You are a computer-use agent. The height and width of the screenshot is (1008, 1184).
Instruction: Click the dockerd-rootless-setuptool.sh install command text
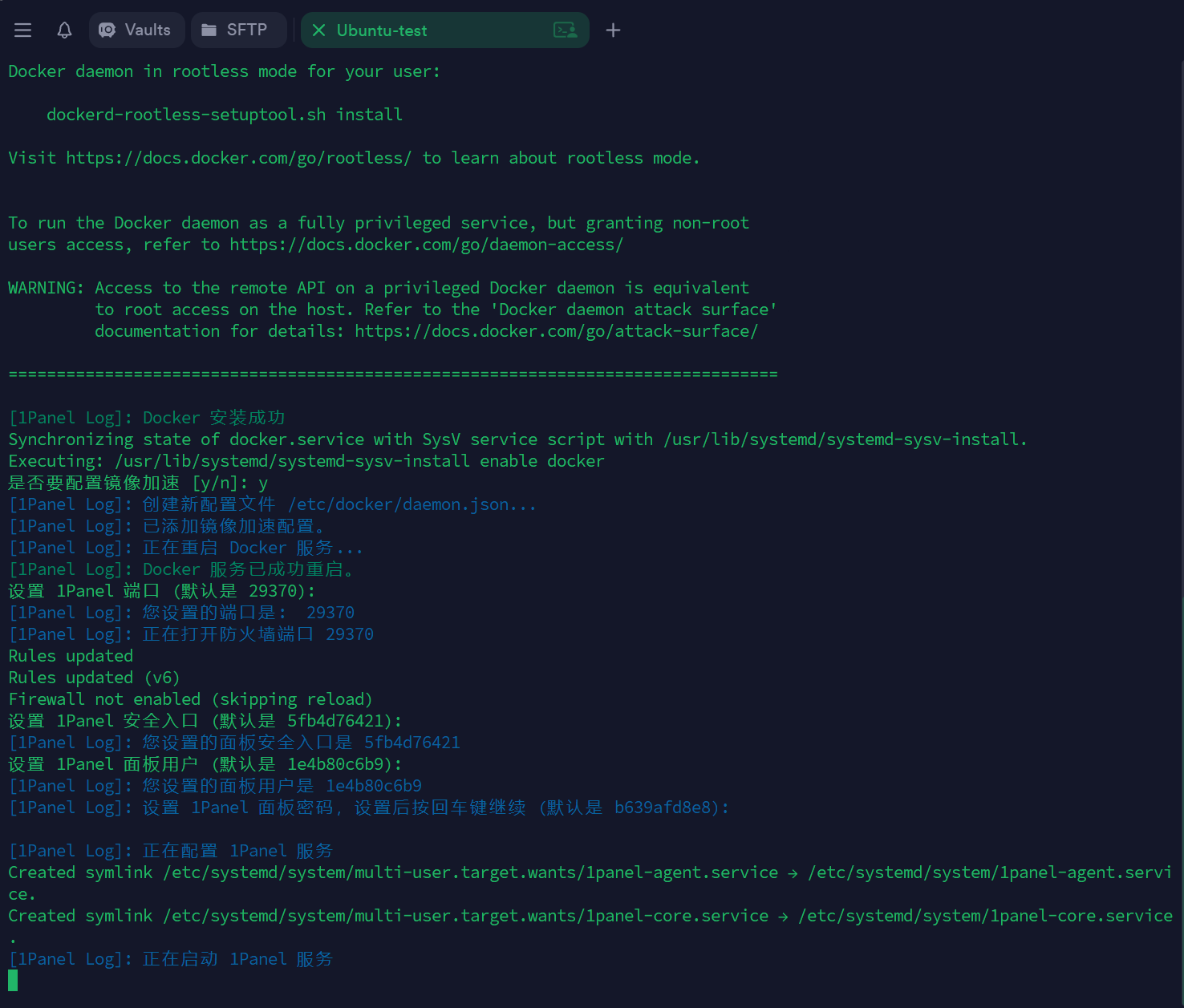225,115
